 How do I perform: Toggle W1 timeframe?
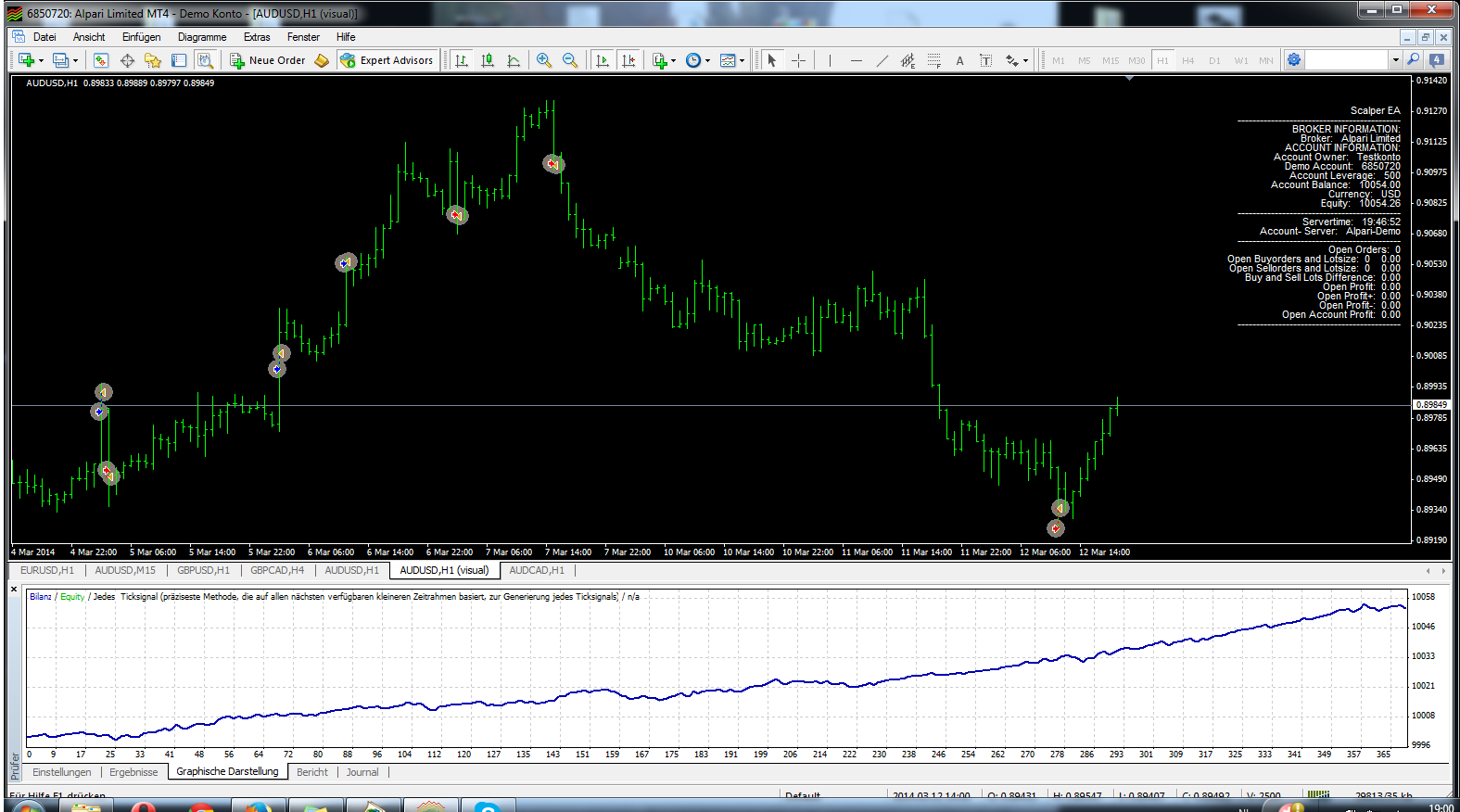(x=1241, y=60)
